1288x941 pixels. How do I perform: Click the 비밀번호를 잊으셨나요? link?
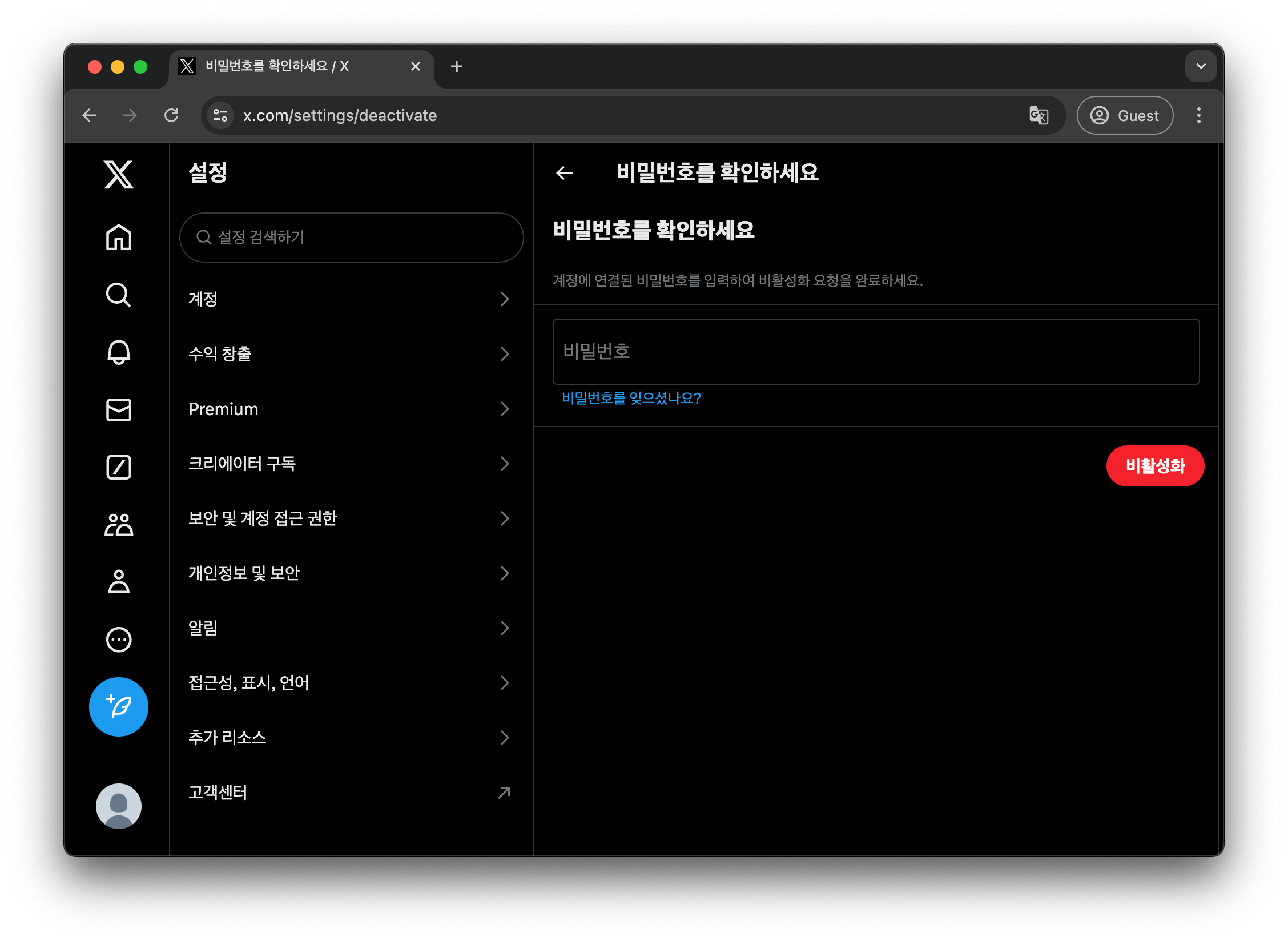tap(631, 398)
